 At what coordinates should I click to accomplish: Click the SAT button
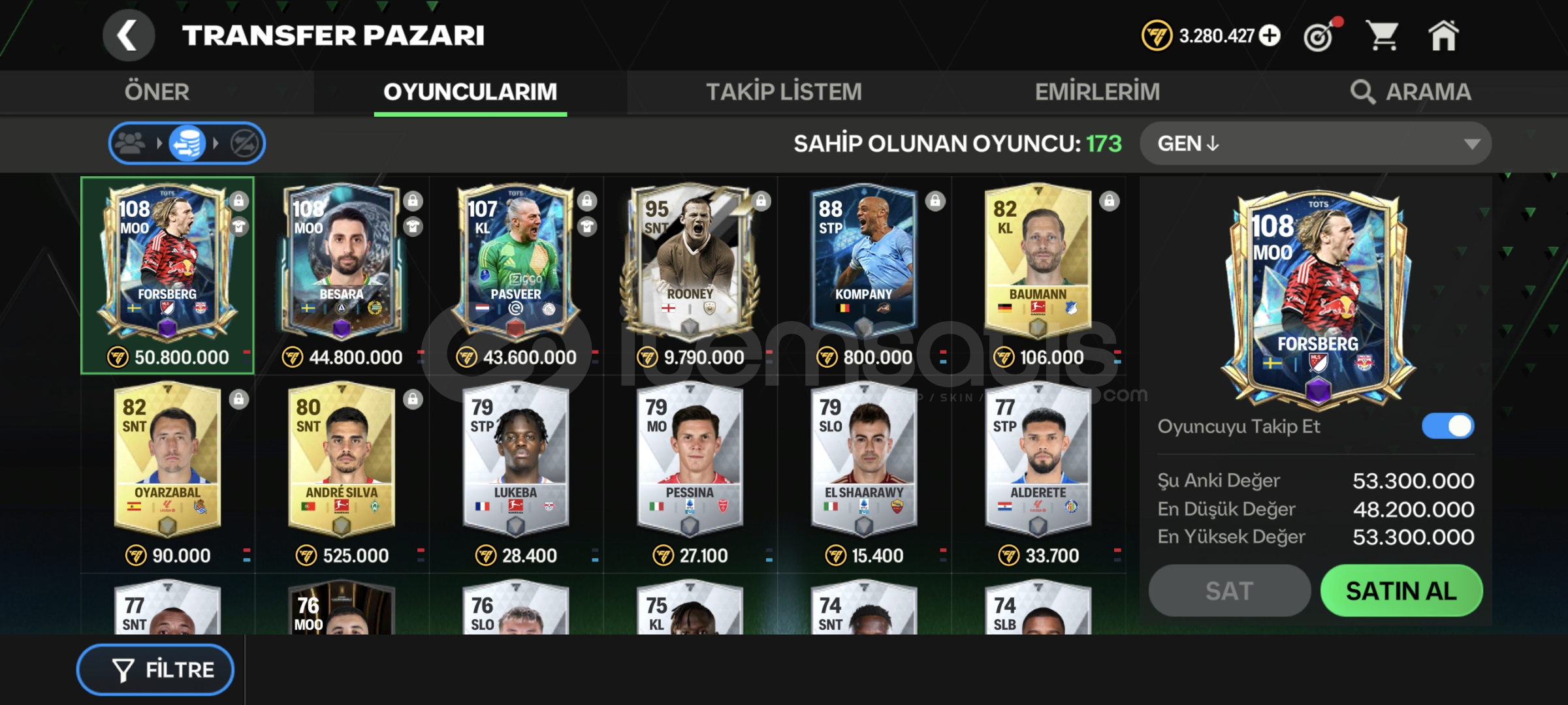coord(1229,591)
